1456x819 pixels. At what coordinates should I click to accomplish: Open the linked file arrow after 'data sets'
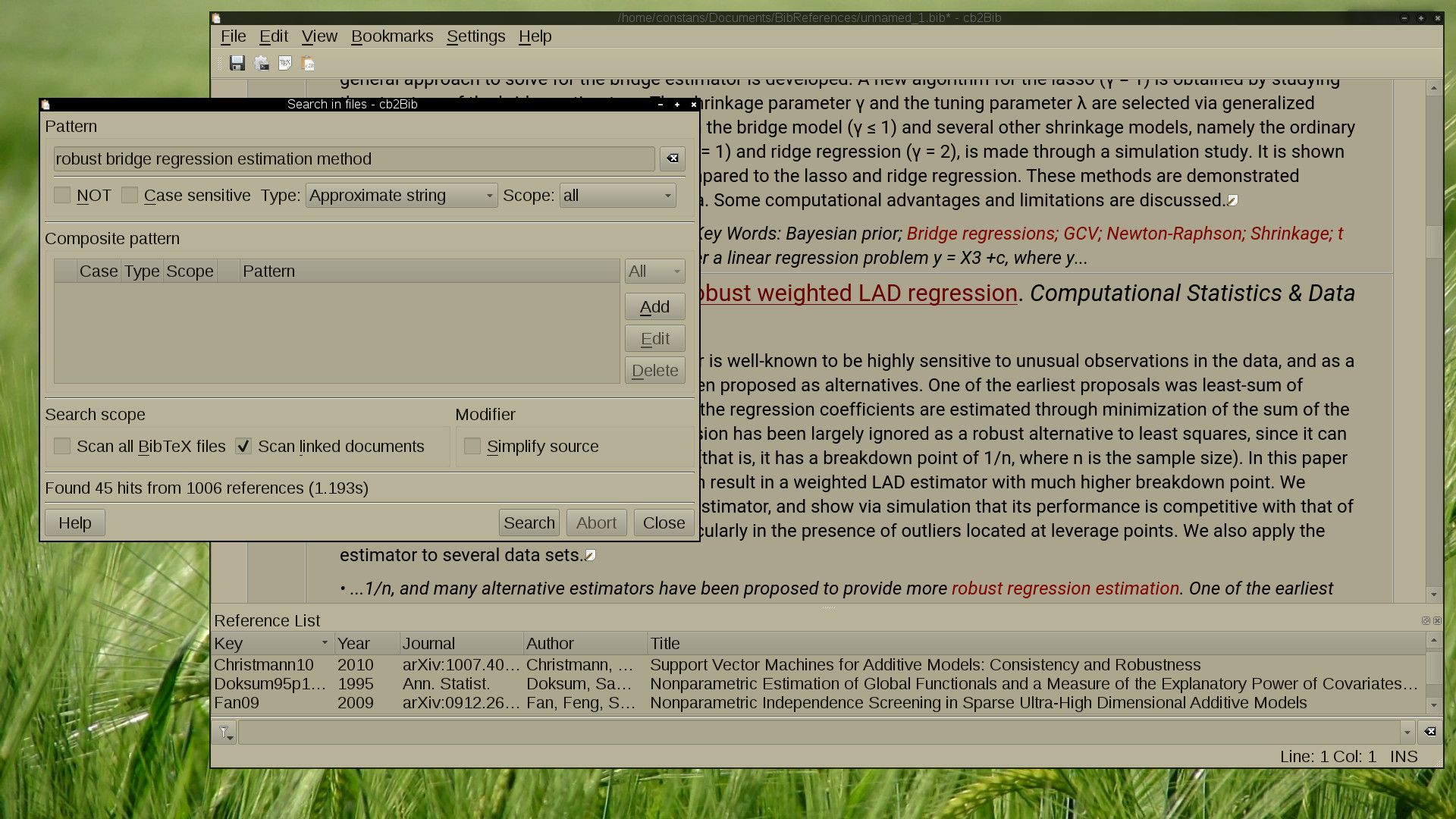click(x=591, y=554)
